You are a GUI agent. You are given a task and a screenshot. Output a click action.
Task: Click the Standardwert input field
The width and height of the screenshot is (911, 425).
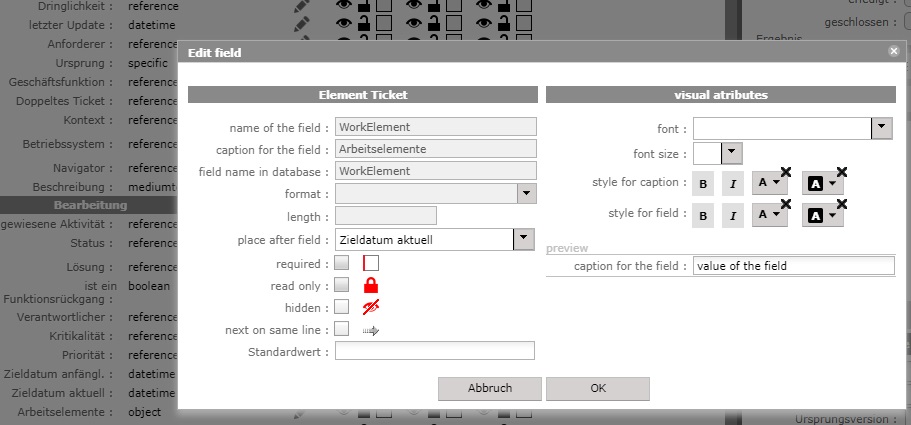(435, 351)
